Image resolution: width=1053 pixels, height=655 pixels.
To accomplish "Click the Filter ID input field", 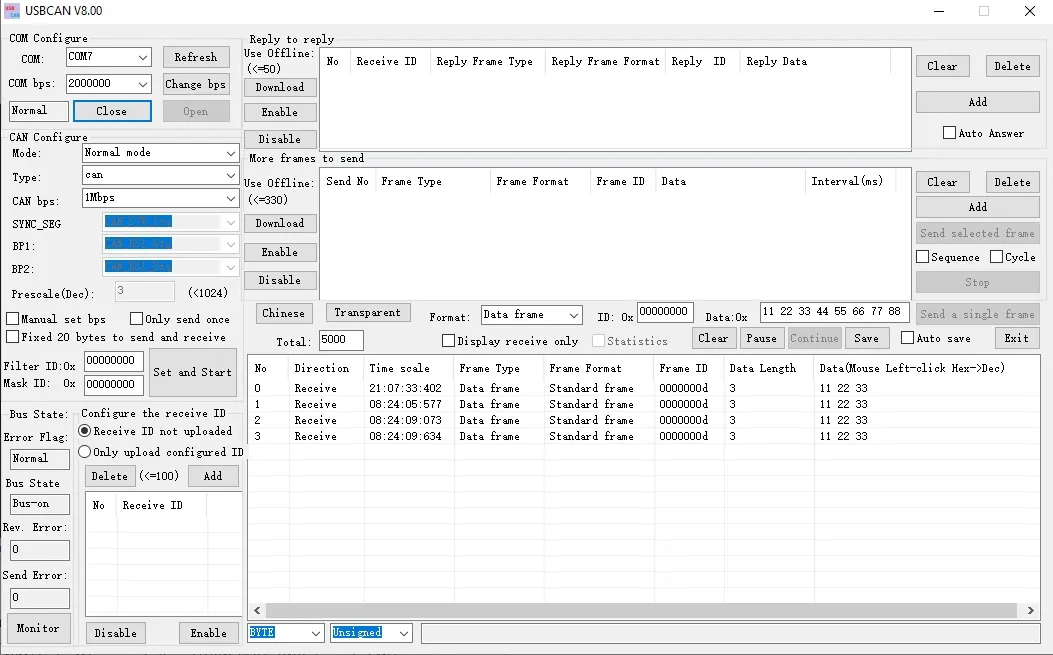I will (x=113, y=361).
